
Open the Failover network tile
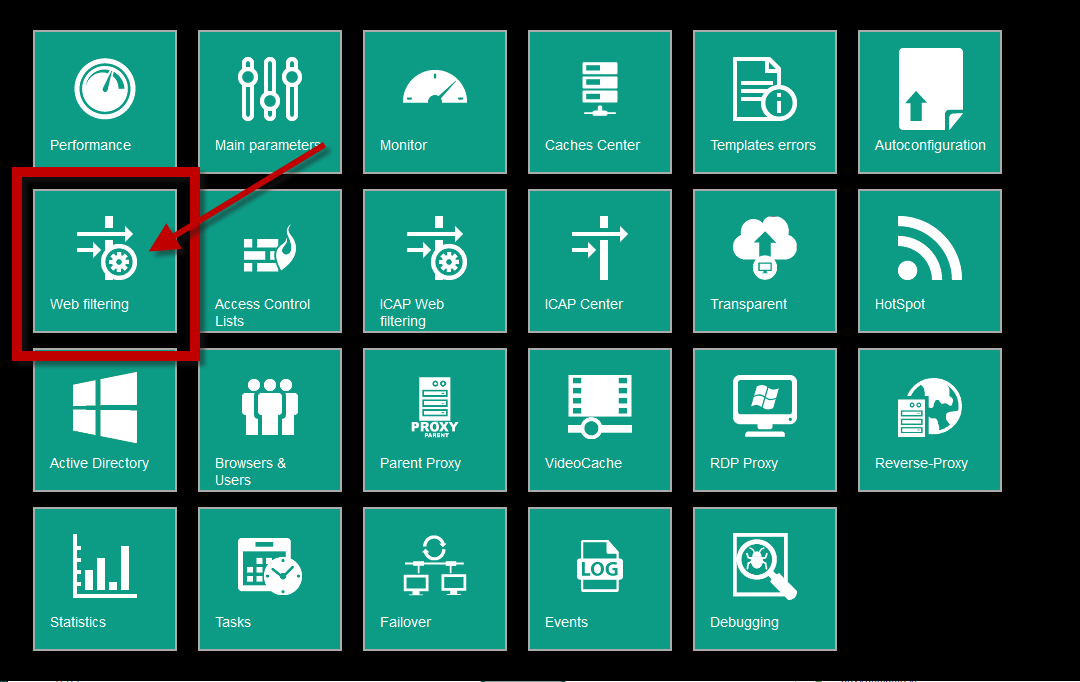pyautogui.click(x=435, y=579)
